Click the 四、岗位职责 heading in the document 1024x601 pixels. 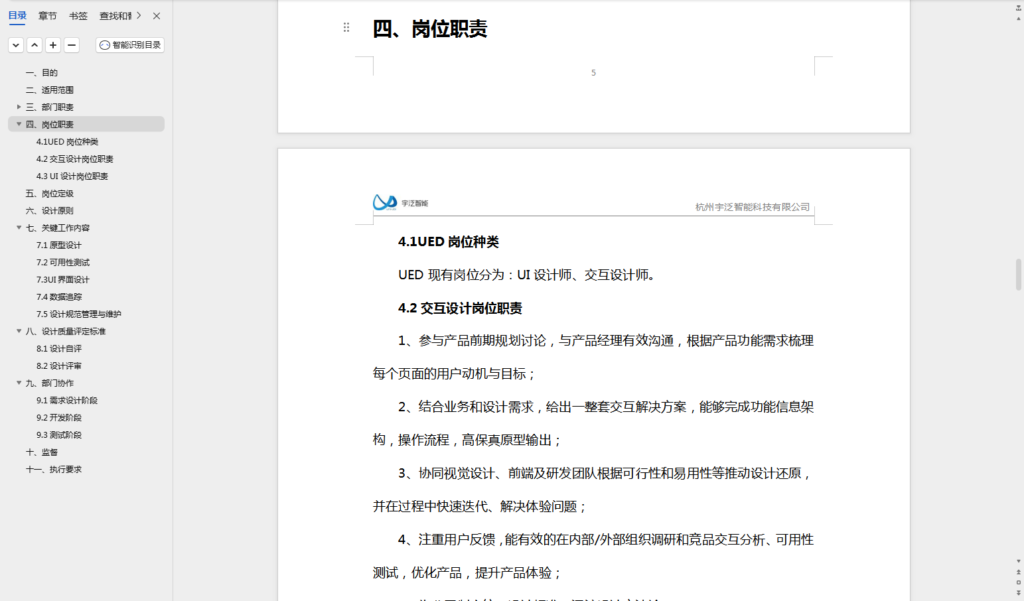430,29
